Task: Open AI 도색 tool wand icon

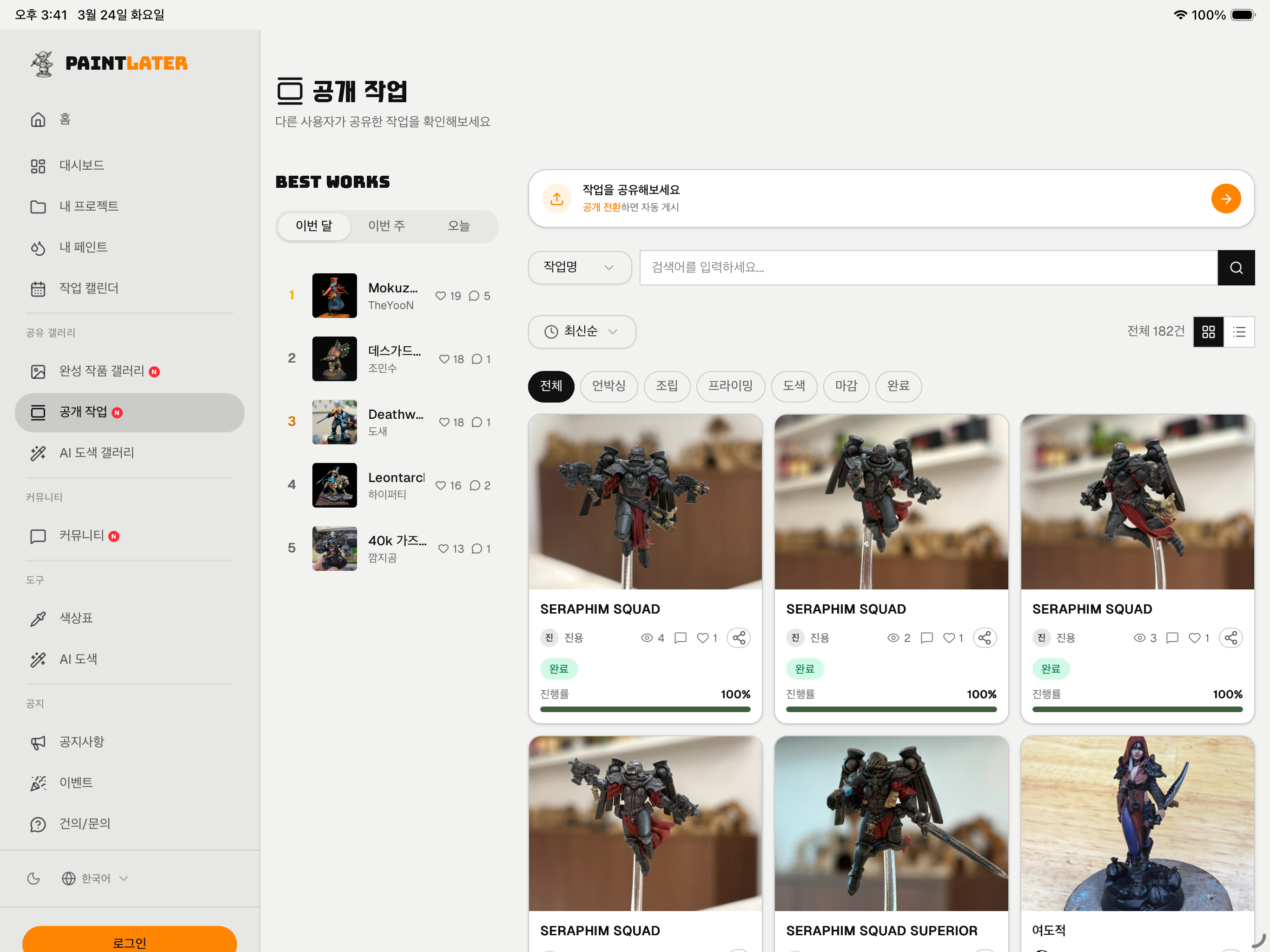Action: (x=38, y=659)
